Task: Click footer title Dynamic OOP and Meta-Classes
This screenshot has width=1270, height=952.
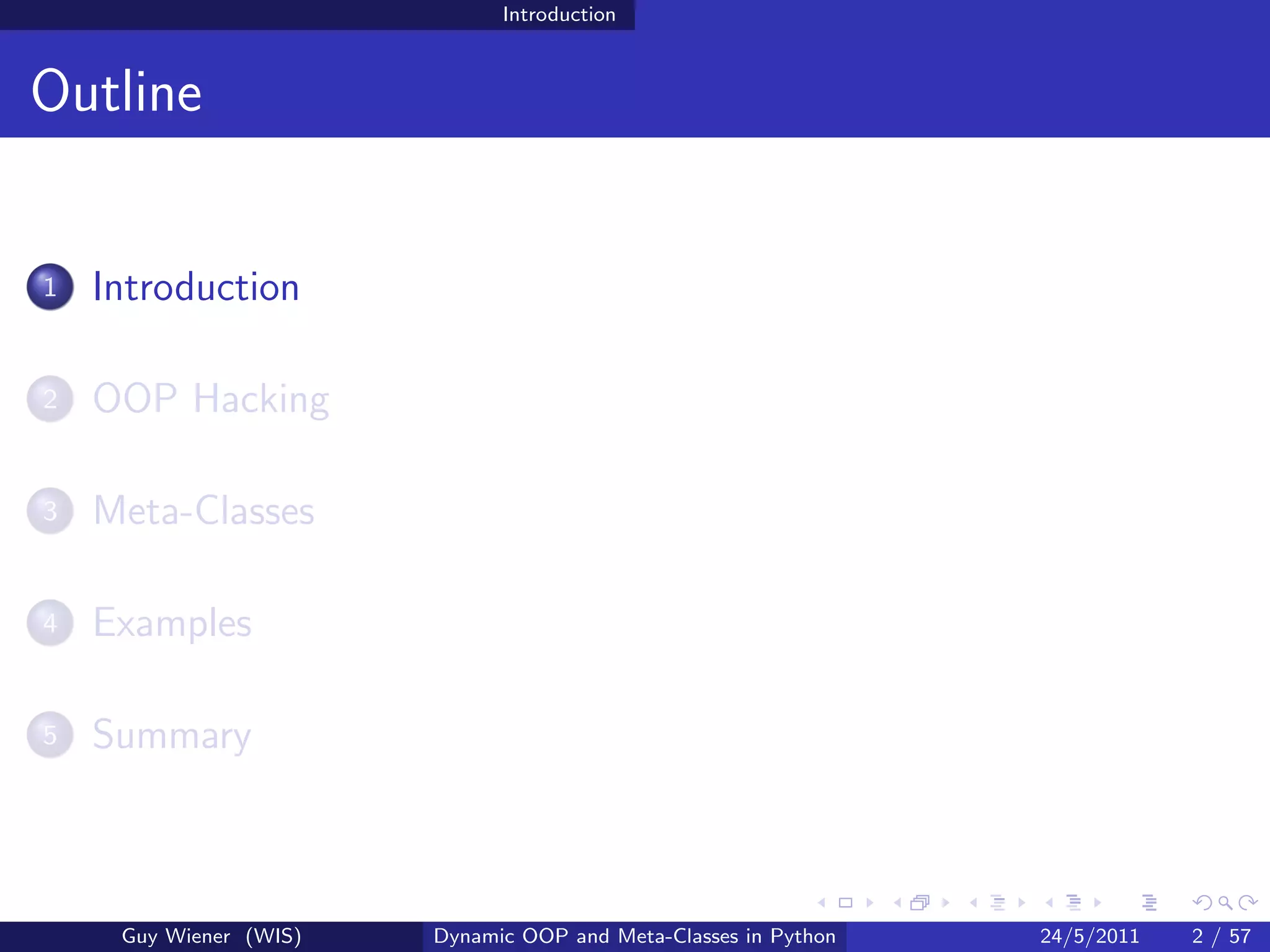Action: coord(634,936)
